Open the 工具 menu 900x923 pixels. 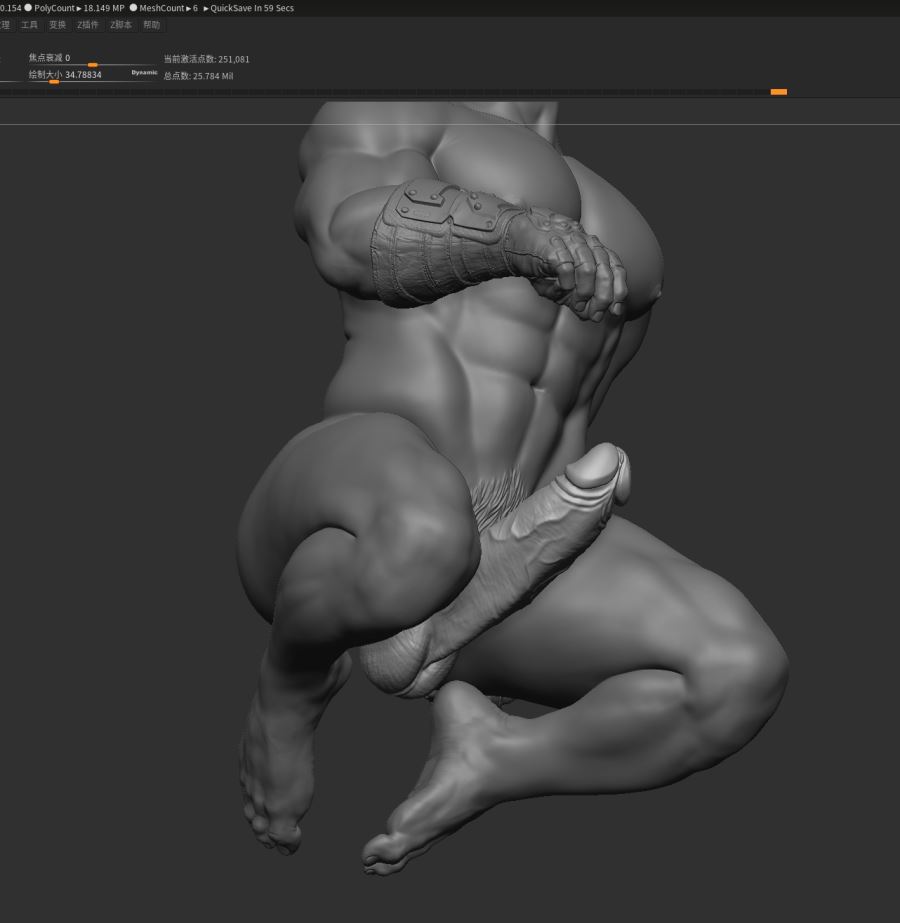pyautogui.click(x=29, y=25)
